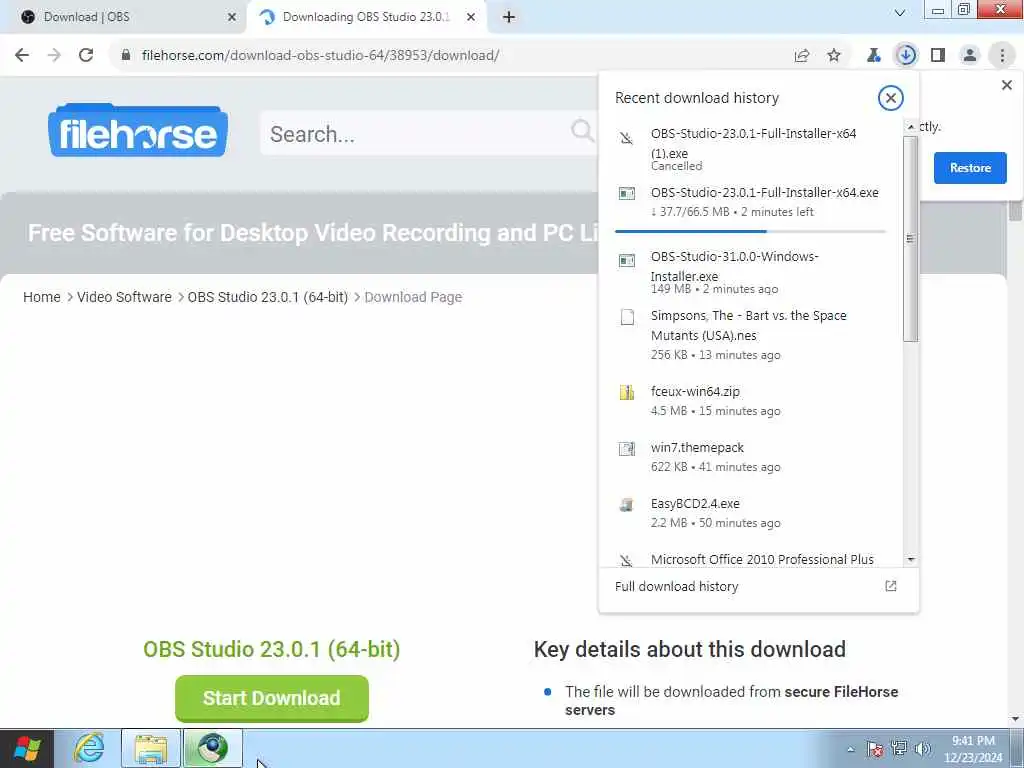Open the tab search dropdown chevron
This screenshot has height=768, width=1024.
coord(899,13)
